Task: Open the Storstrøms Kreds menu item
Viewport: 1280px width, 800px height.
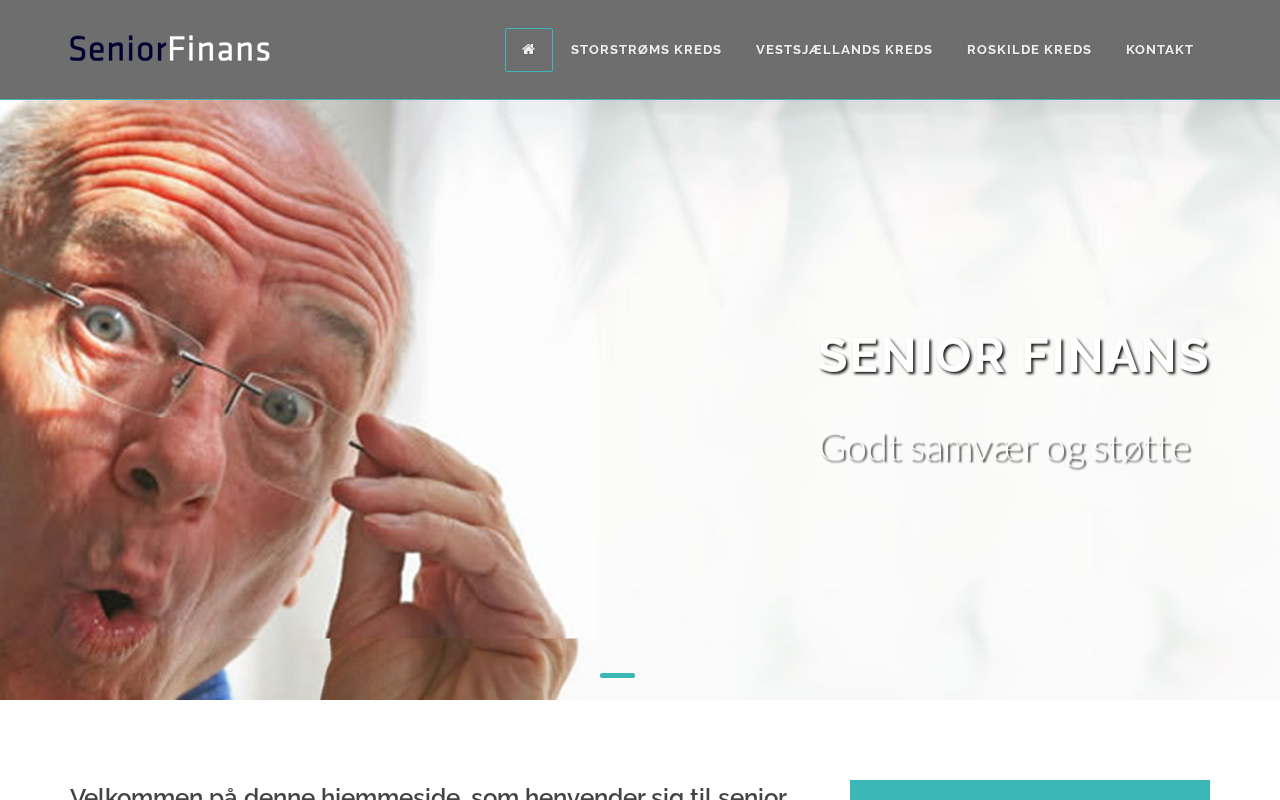Action: tap(646, 50)
